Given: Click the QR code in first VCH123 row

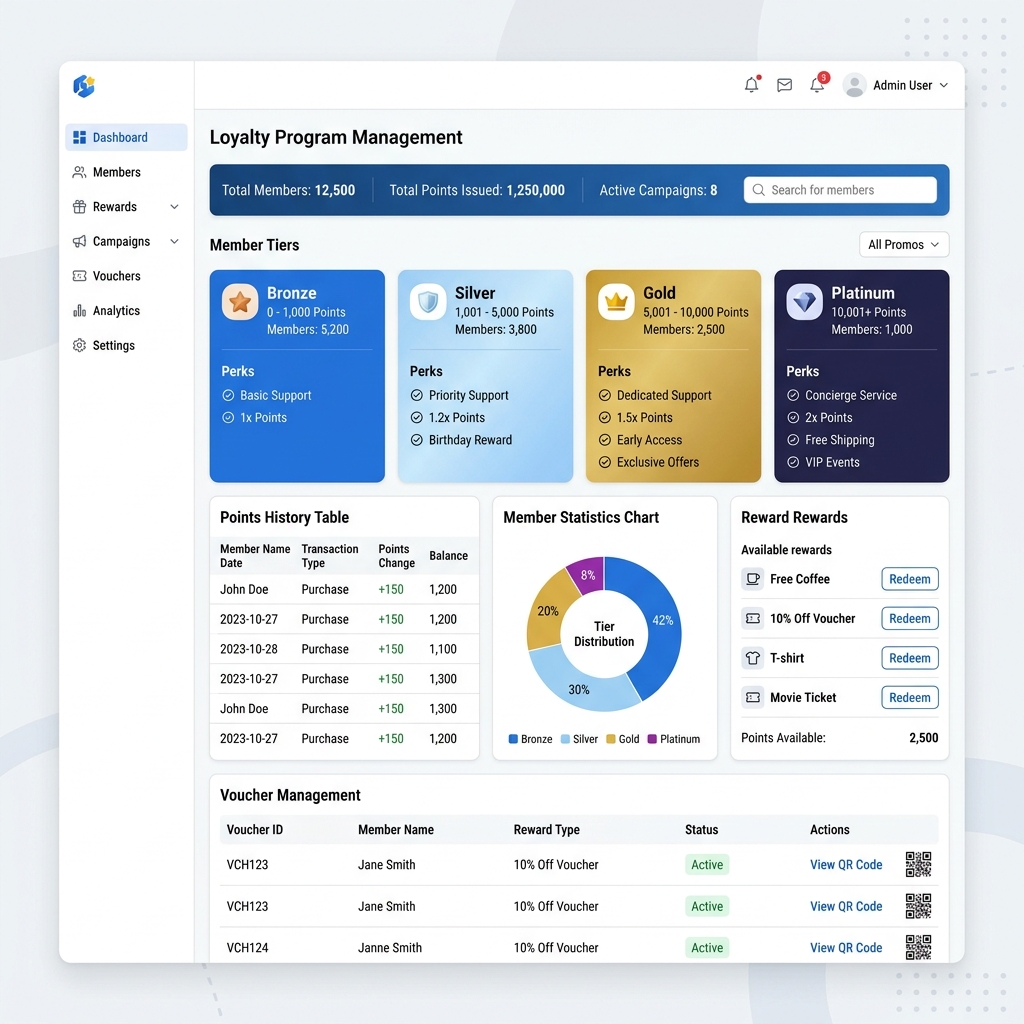Looking at the screenshot, I should click(918, 864).
